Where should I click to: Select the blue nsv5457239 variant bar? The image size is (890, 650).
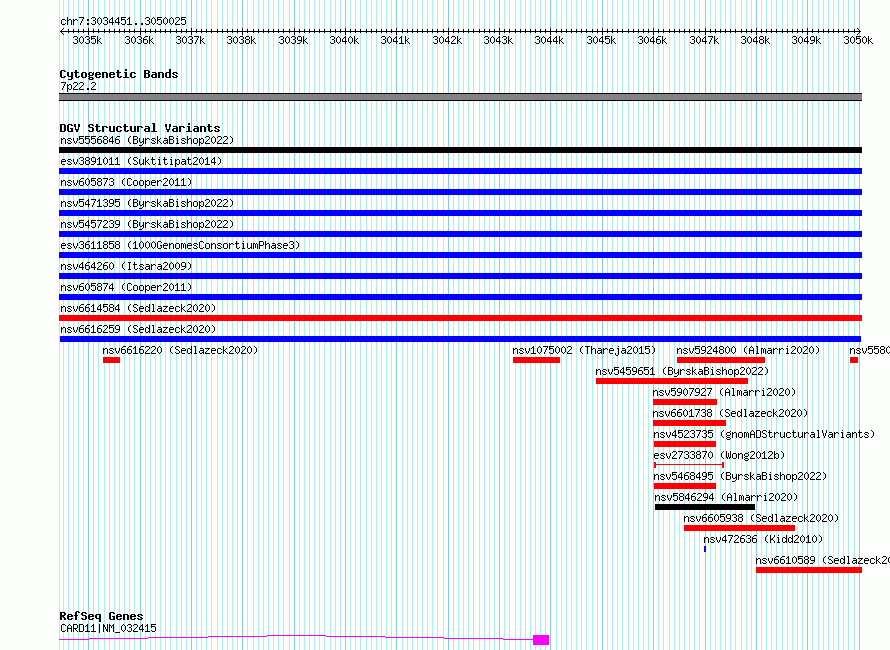(x=460, y=234)
